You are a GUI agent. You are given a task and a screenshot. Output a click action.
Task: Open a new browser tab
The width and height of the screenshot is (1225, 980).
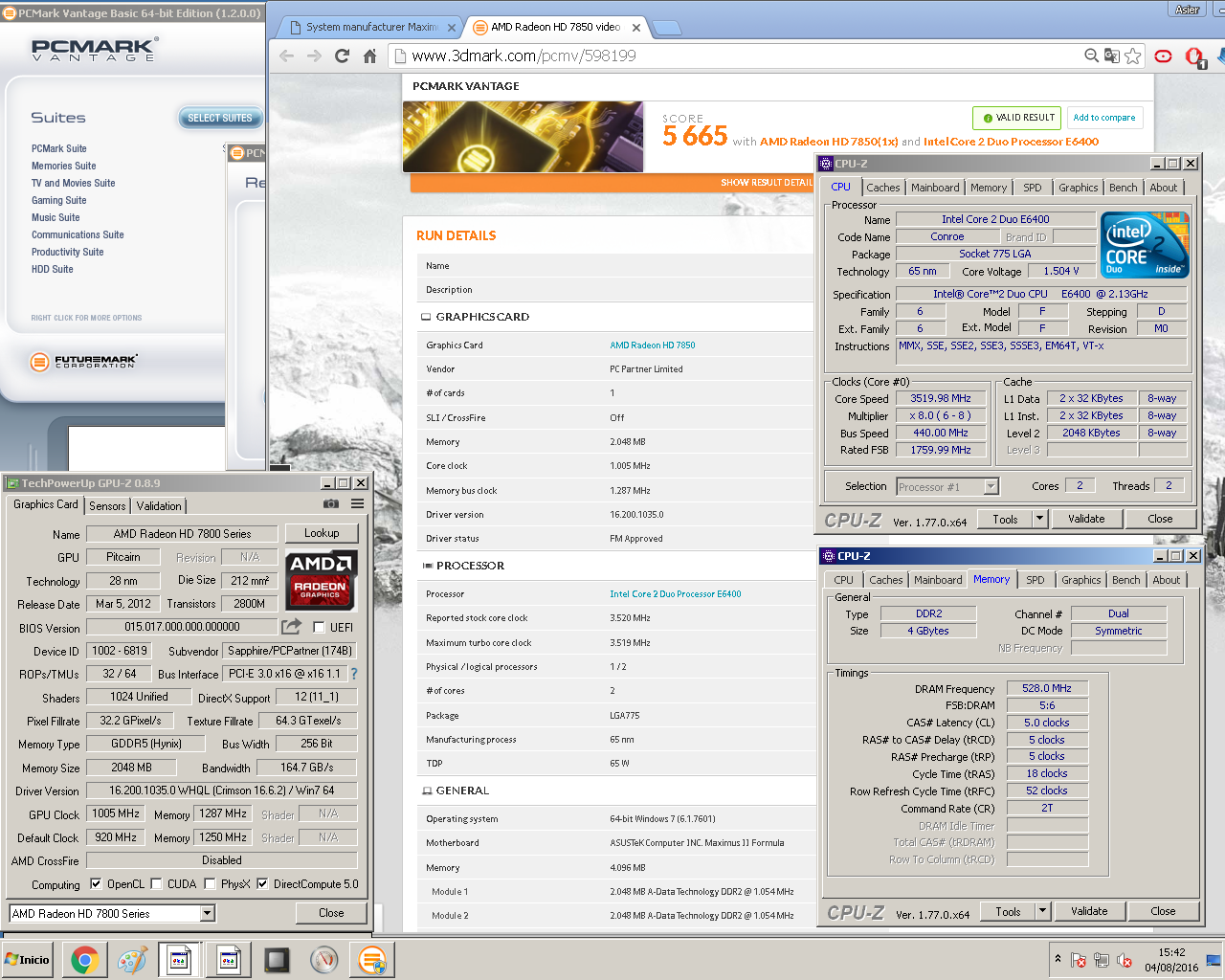[x=666, y=28]
